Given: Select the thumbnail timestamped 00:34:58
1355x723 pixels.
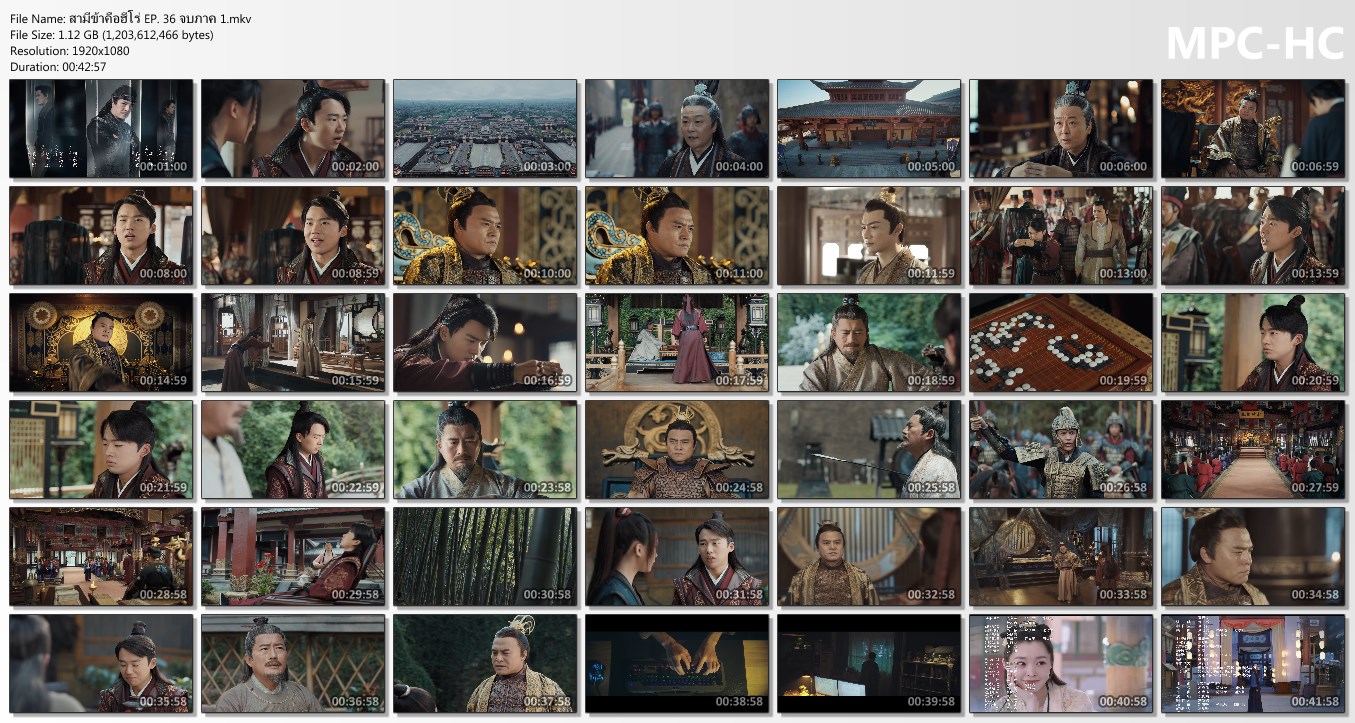Looking at the screenshot, I should tap(1253, 557).
